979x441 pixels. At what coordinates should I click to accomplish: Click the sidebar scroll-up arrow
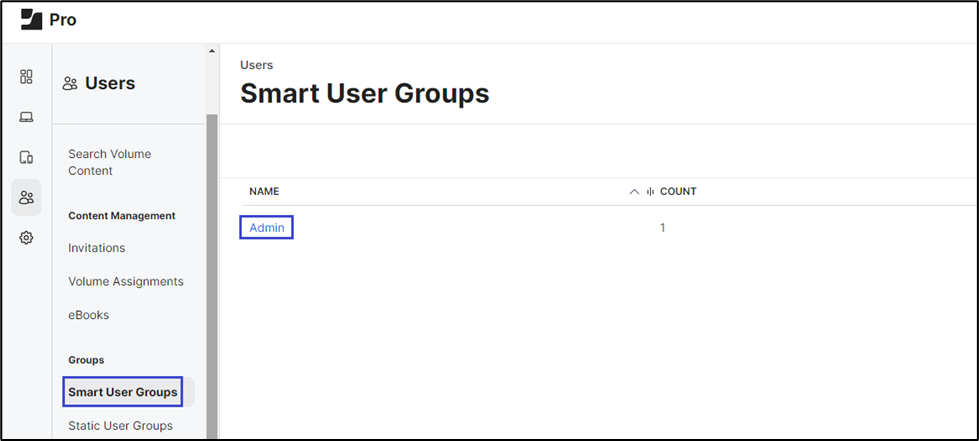pos(211,51)
